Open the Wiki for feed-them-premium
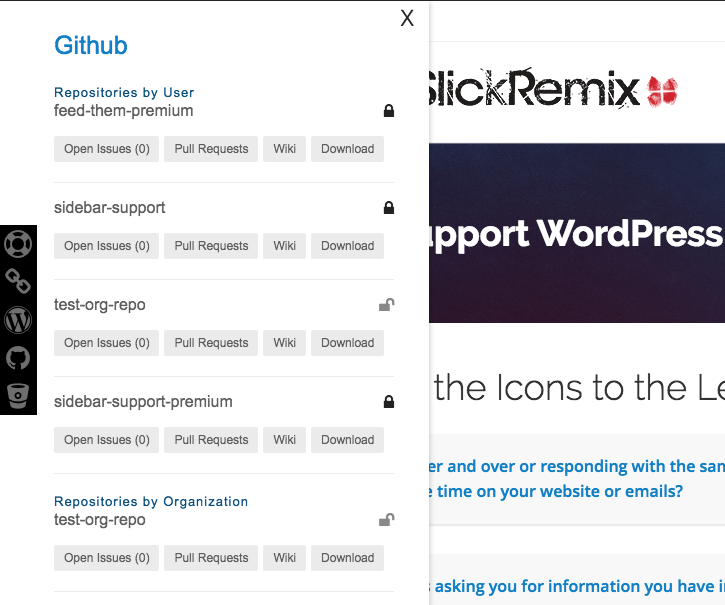This screenshot has height=605, width=725. pos(284,149)
